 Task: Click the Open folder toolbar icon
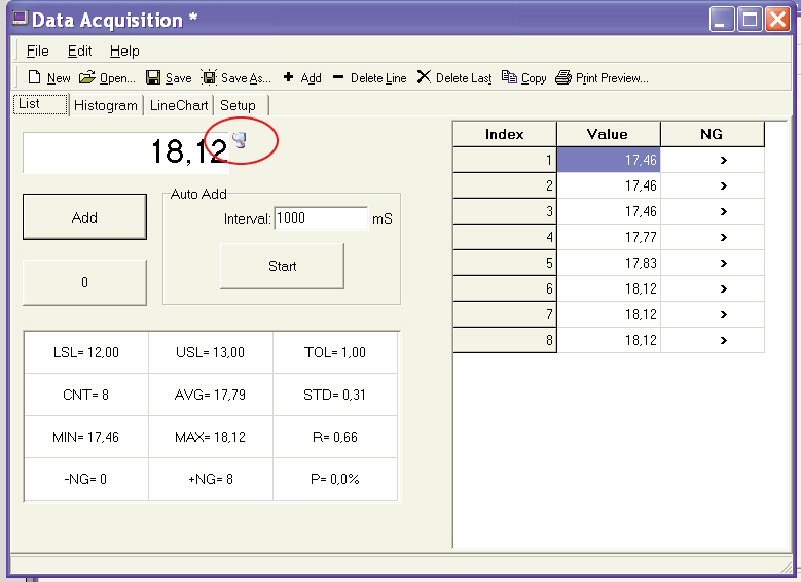87,77
